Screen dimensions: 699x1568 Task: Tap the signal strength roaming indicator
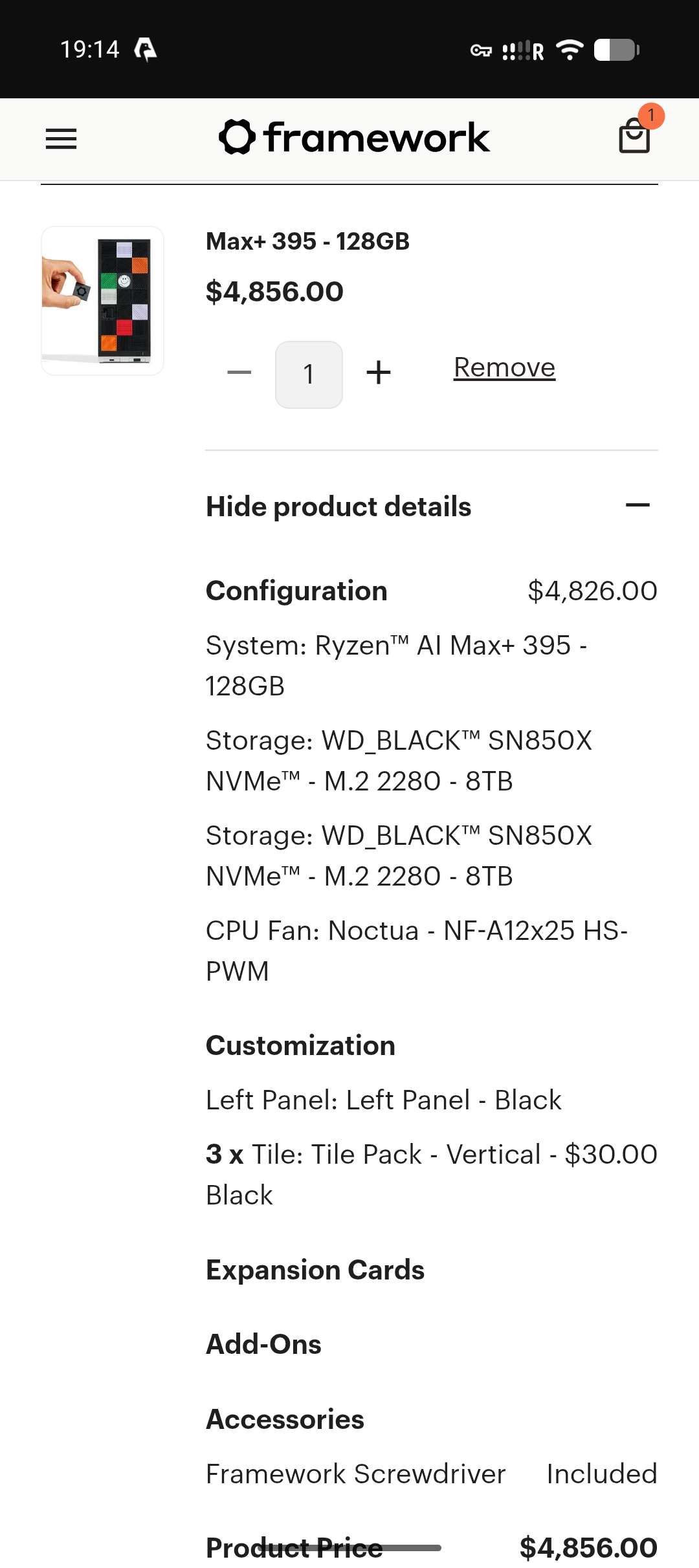click(x=523, y=50)
